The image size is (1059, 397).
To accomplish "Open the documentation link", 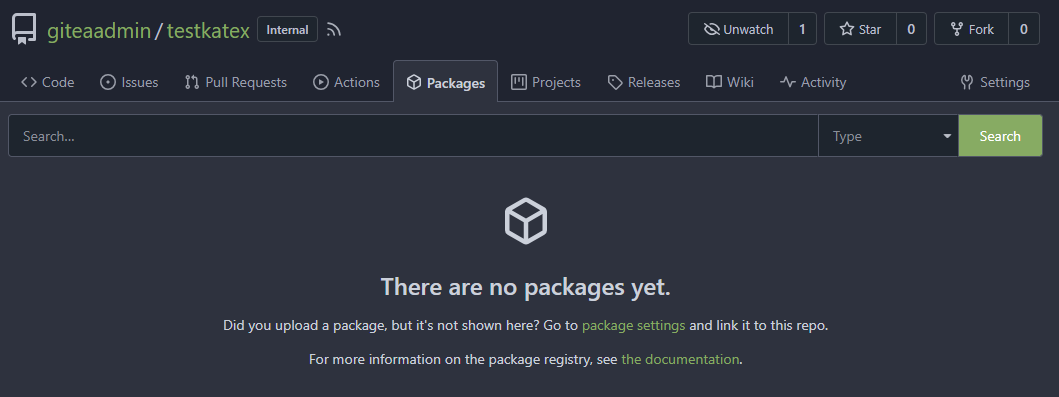I will (680, 359).
